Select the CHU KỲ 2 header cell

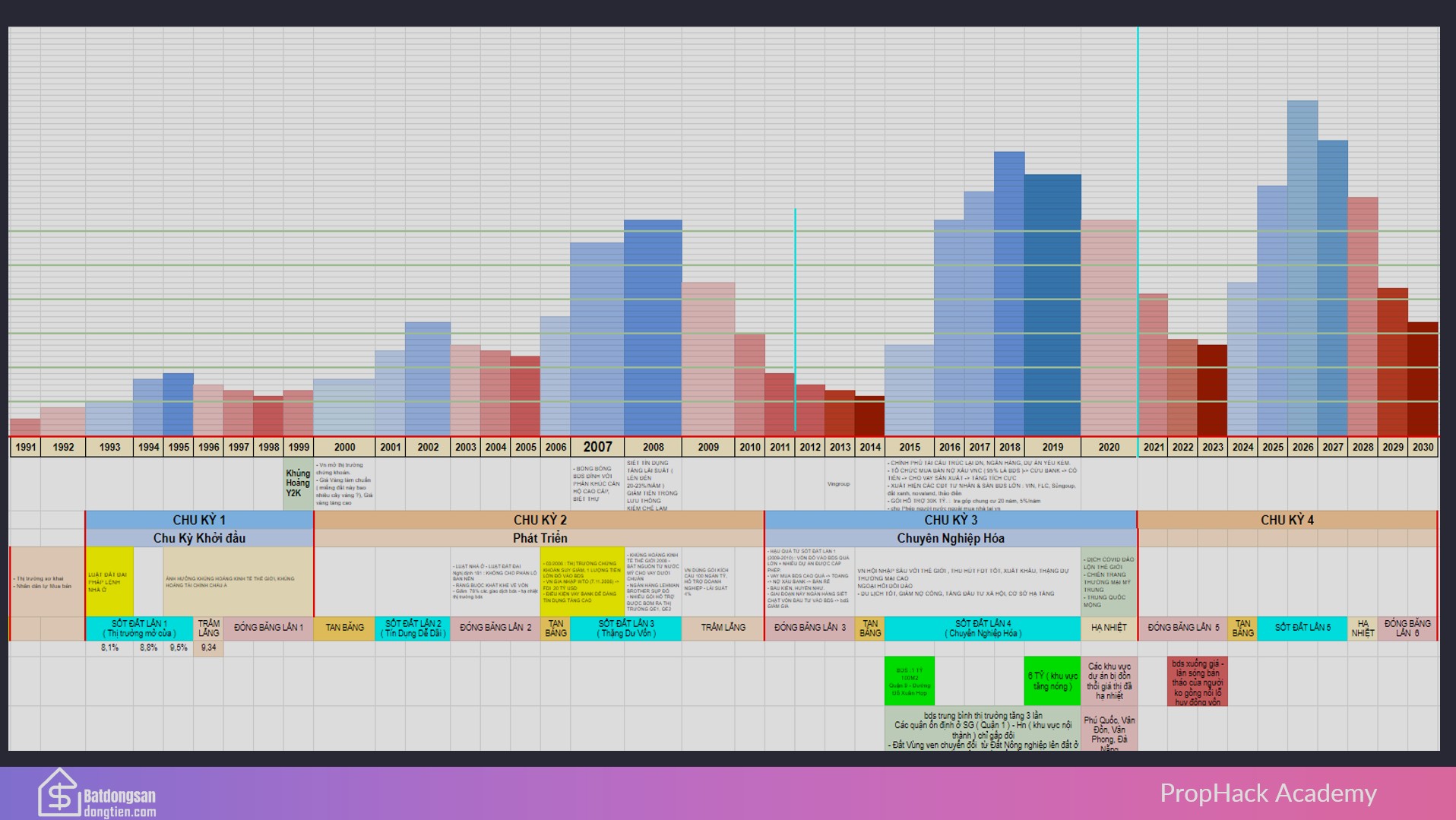[540, 520]
